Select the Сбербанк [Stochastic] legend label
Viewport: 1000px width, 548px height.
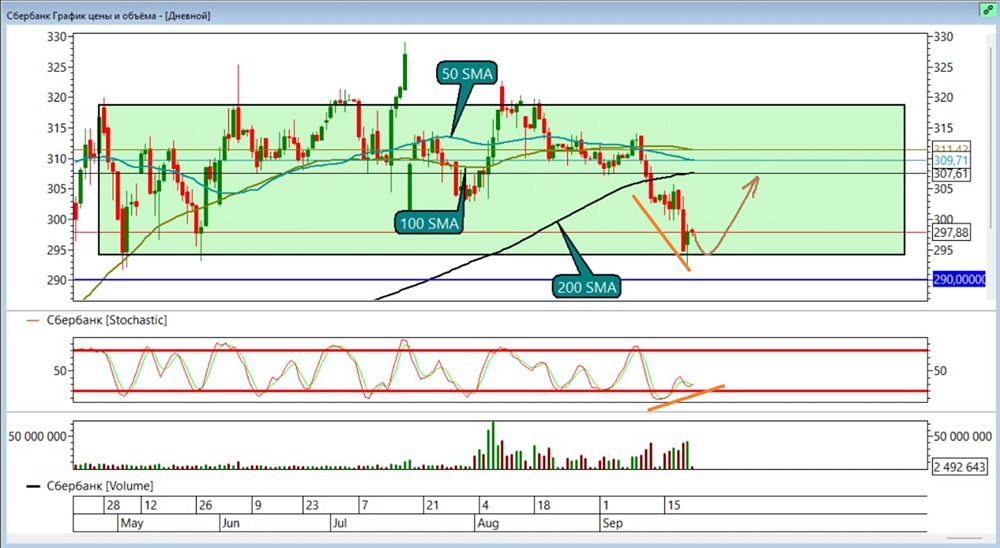click(x=107, y=320)
